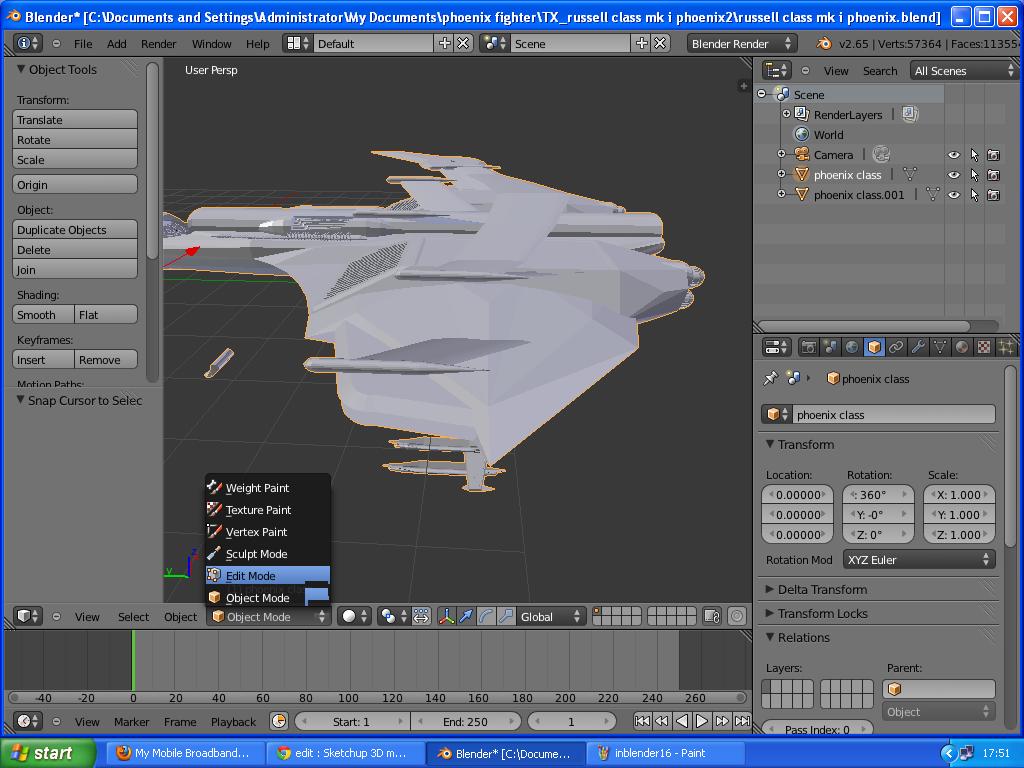The image size is (1024, 768).
Task: Set X rotation to 360 in Transform panel
Action: click(877, 494)
